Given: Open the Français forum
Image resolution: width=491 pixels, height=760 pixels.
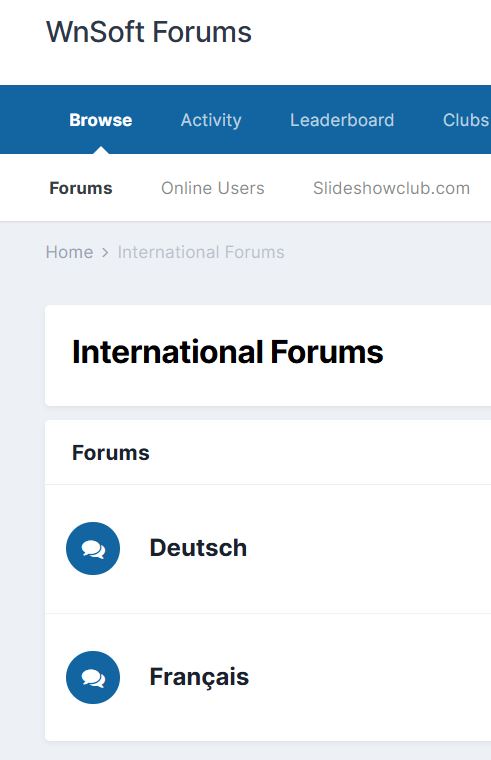Looking at the screenshot, I should coord(199,677).
